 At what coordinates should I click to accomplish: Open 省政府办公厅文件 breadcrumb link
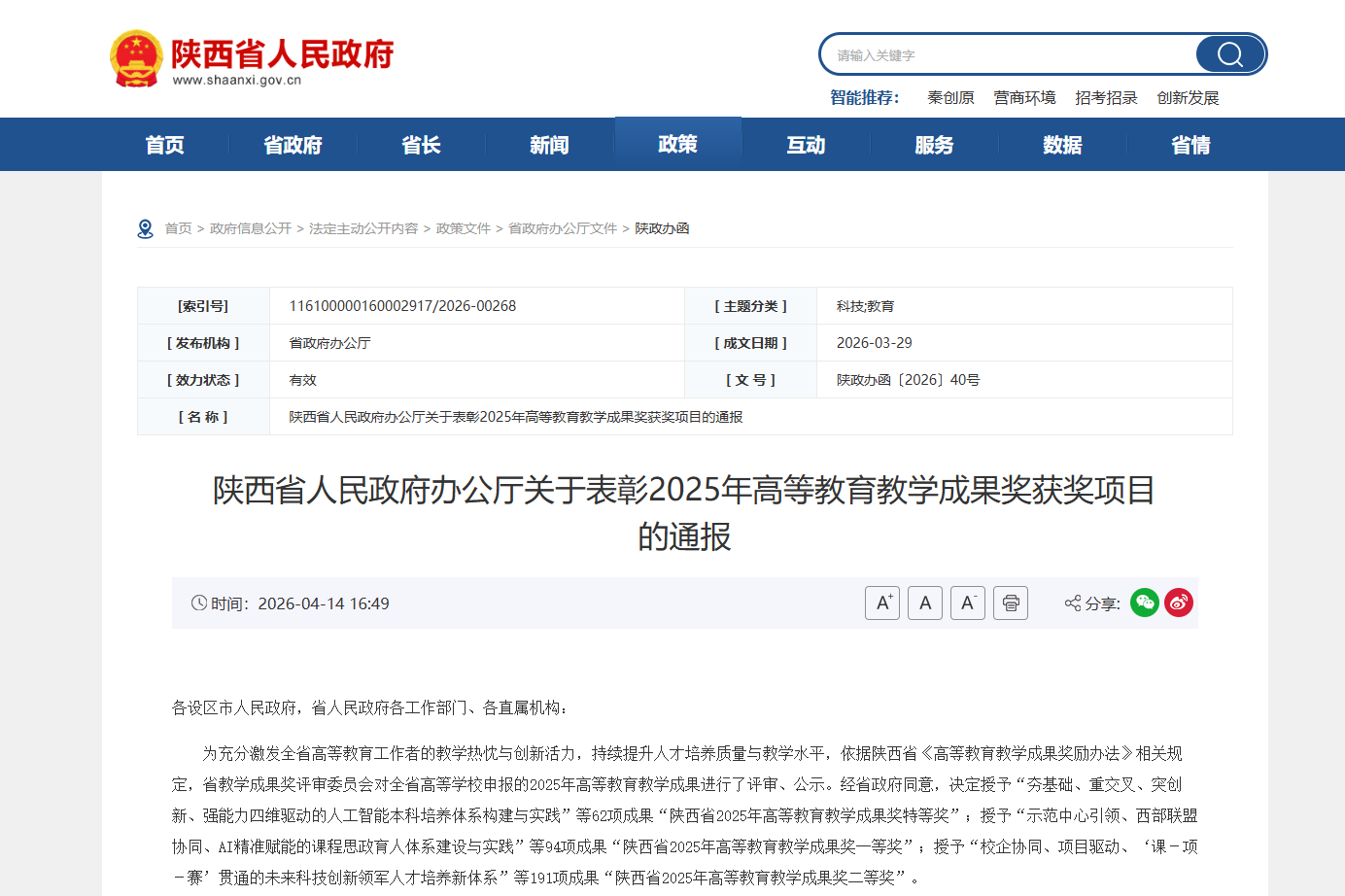[563, 228]
